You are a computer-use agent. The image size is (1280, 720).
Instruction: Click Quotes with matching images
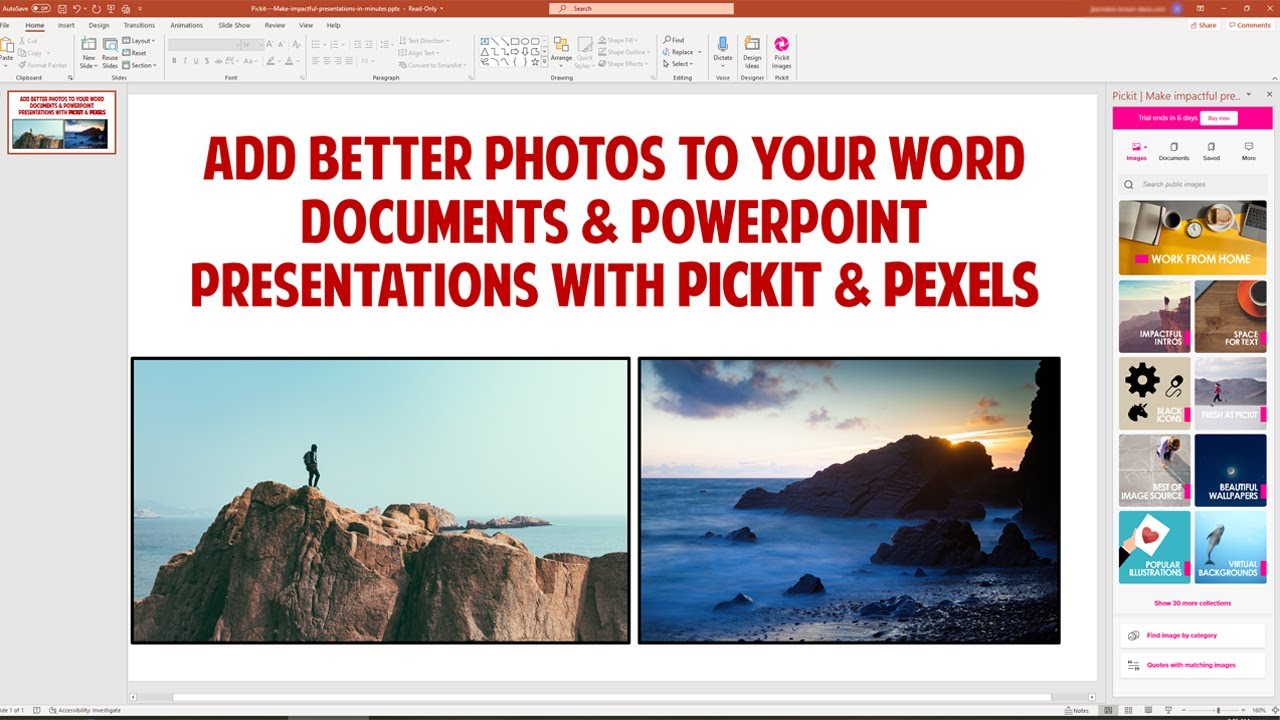pyautogui.click(x=1191, y=665)
